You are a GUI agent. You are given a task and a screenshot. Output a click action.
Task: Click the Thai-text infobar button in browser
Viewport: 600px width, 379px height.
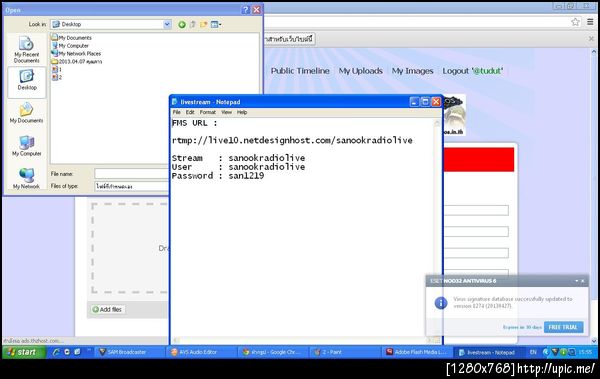coord(290,39)
